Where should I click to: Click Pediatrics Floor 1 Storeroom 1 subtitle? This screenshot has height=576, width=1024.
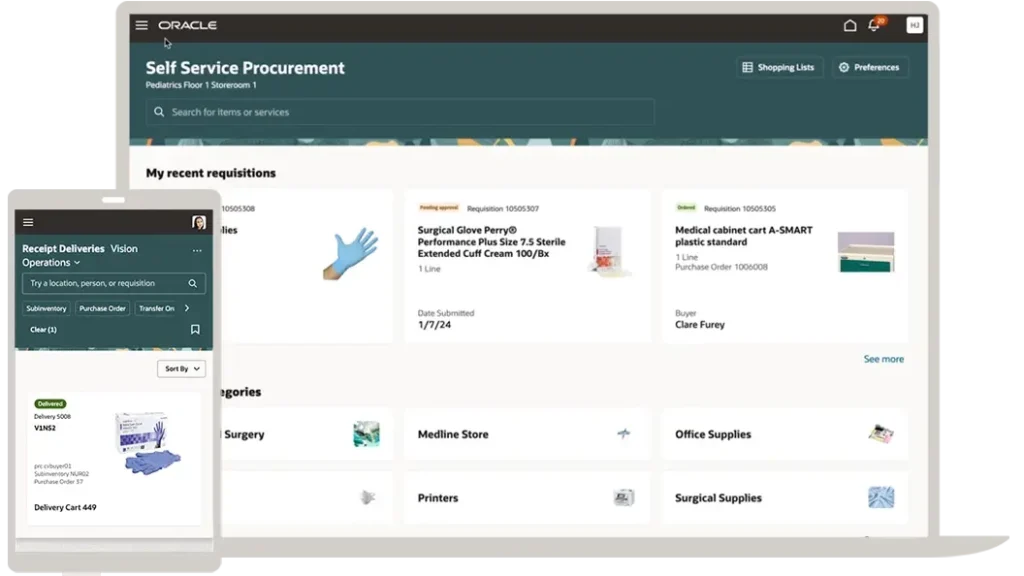tap(201, 85)
